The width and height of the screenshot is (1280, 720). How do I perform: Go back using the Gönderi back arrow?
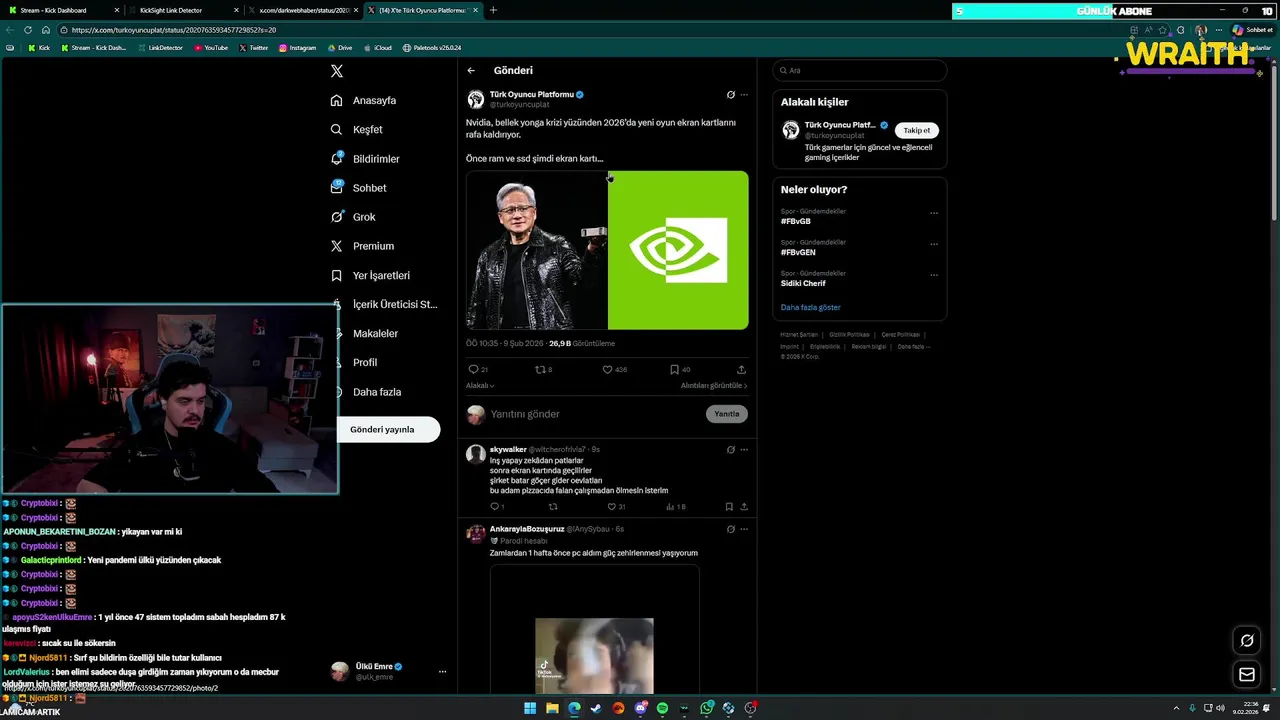[471, 71]
